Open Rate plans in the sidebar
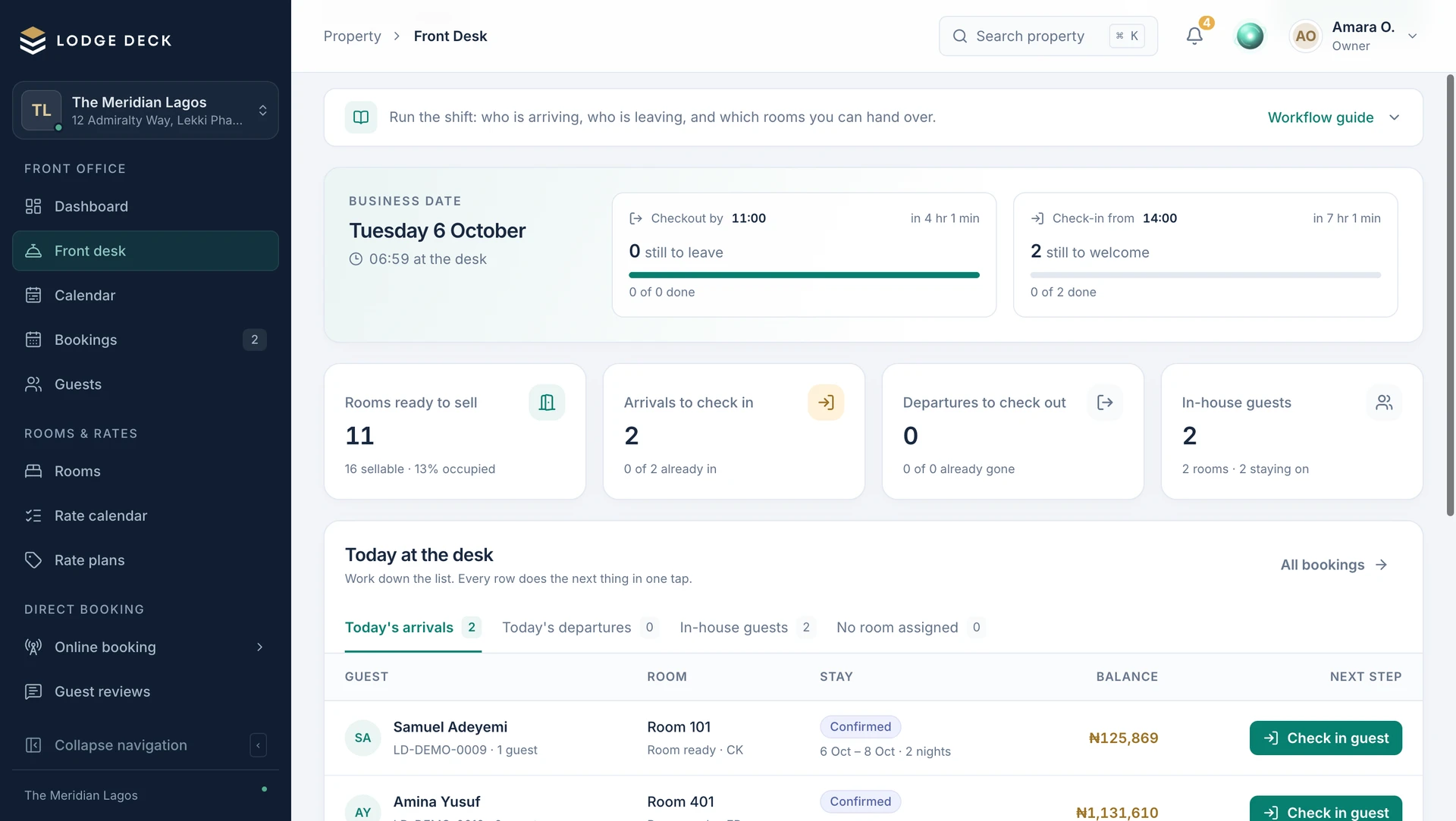The image size is (1456, 821). 146,560
